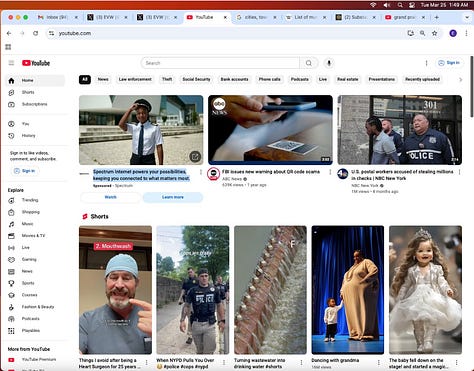Click the YouTube logo
This screenshot has width=474, height=371.
tap(36, 63)
